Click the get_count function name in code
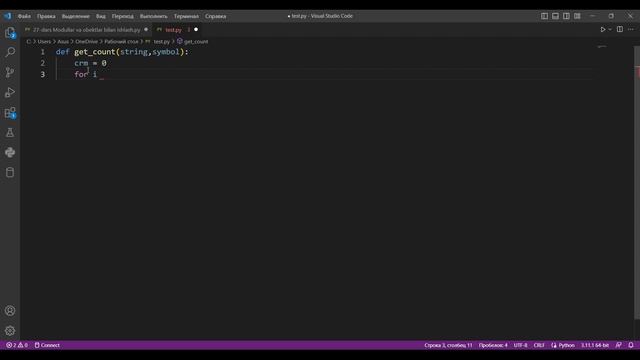 pyautogui.click(x=95, y=52)
